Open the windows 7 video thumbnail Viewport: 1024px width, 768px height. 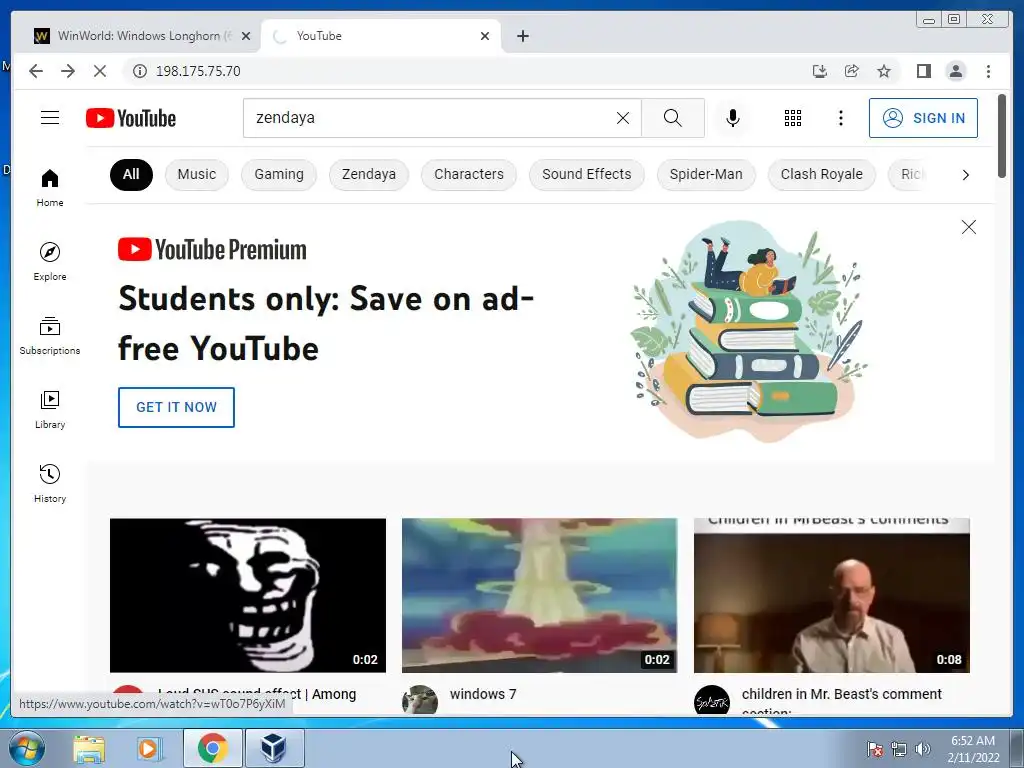539,595
